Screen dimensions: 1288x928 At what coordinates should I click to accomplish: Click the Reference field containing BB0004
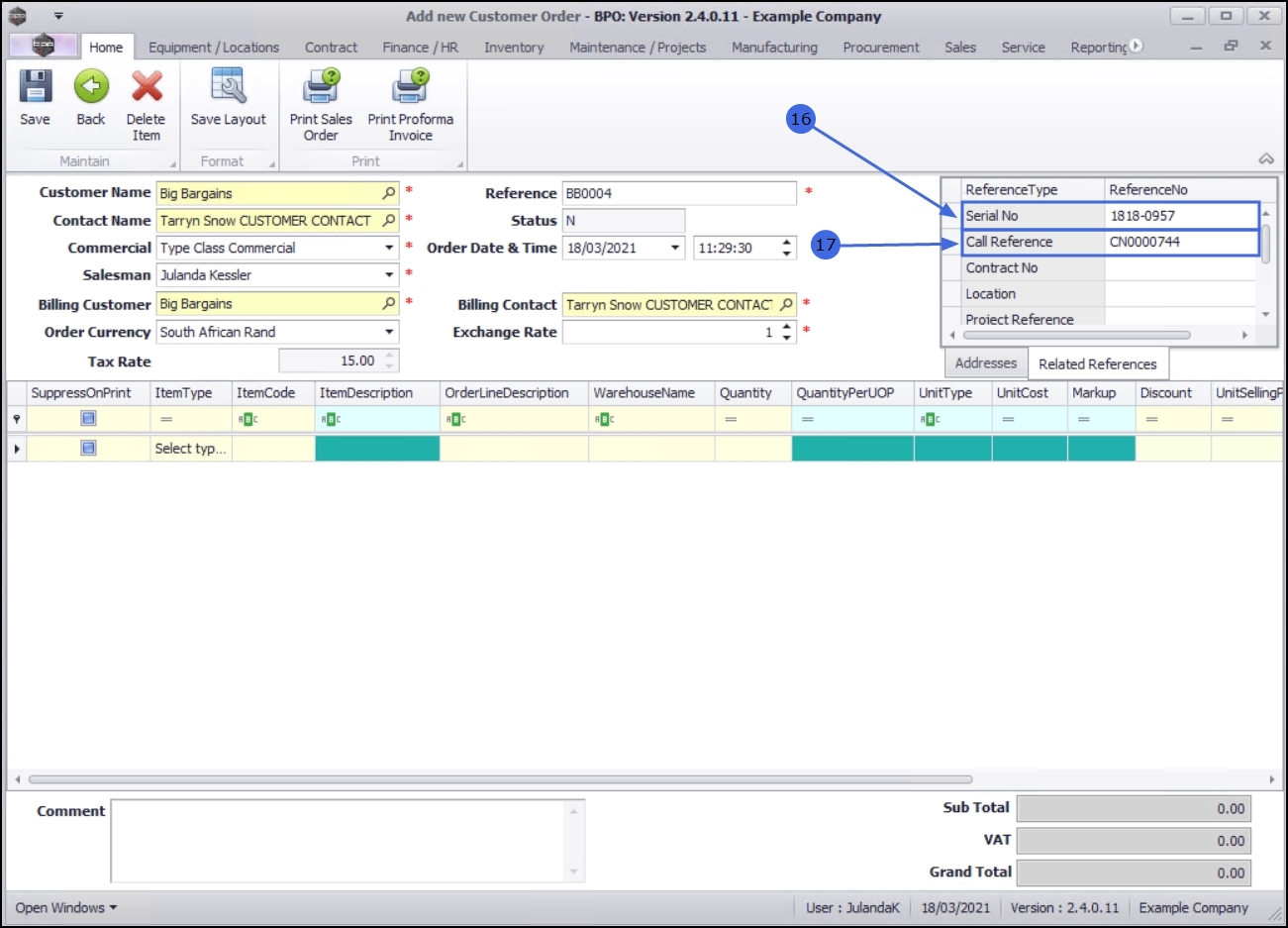pyautogui.click(x=679, y=193)
